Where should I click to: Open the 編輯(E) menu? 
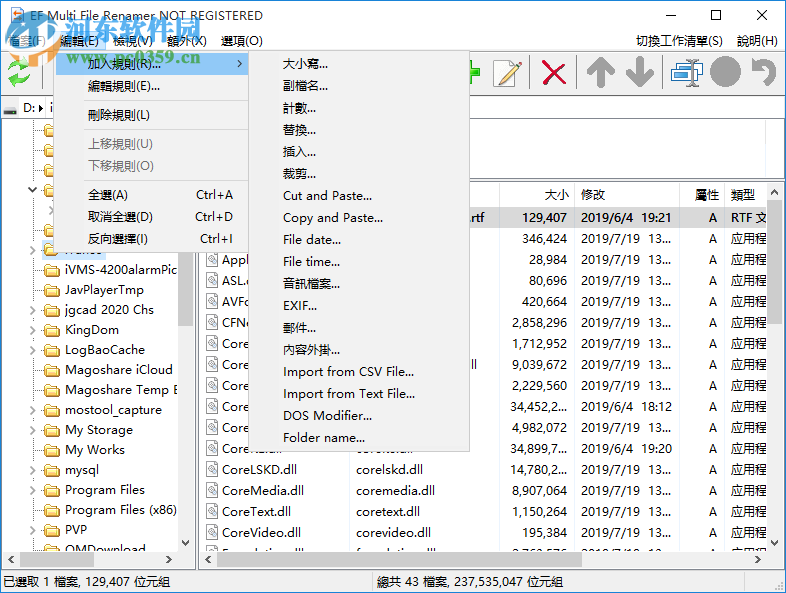pos(79,41)
